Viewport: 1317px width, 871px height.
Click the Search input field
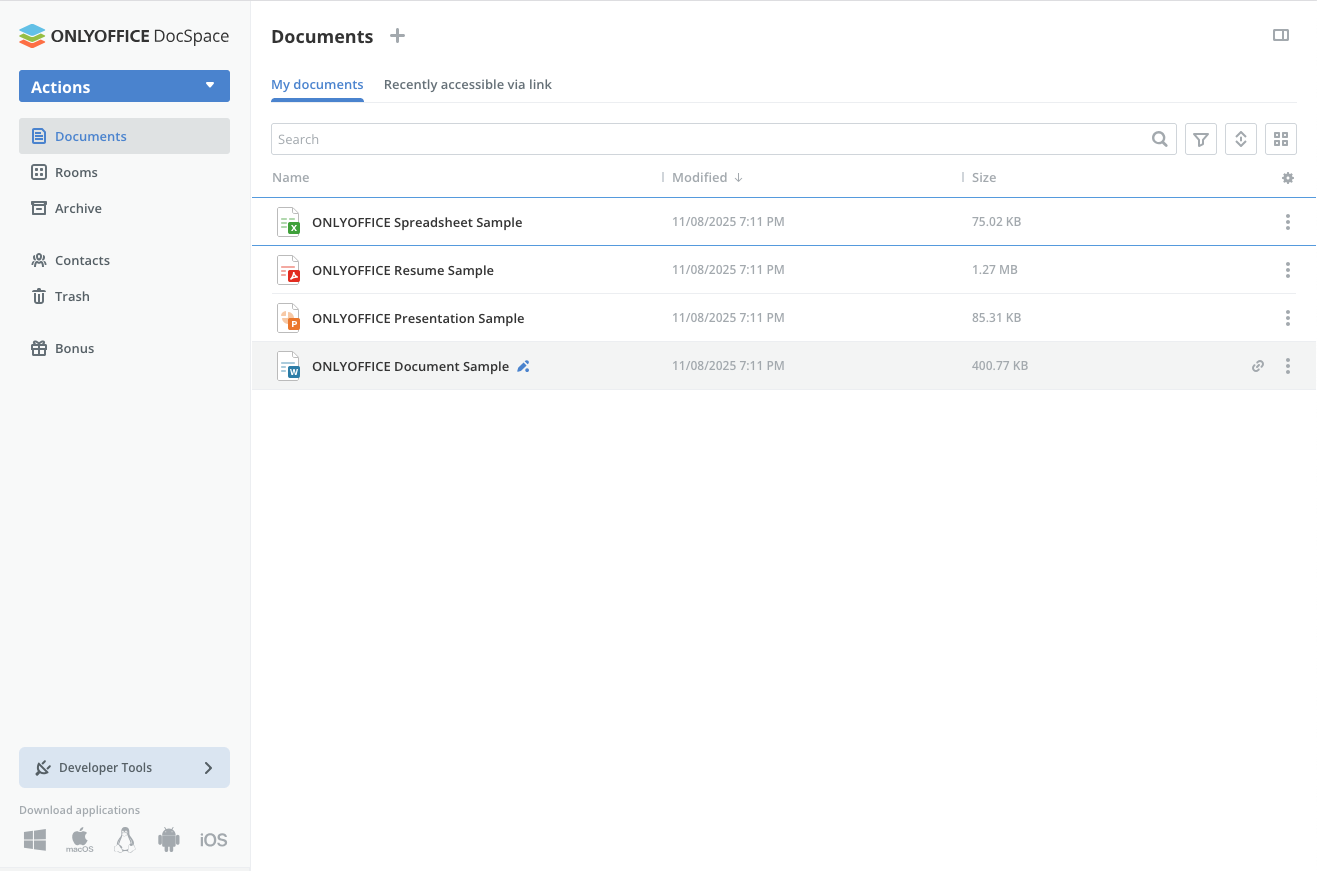[x=700, y=140]
